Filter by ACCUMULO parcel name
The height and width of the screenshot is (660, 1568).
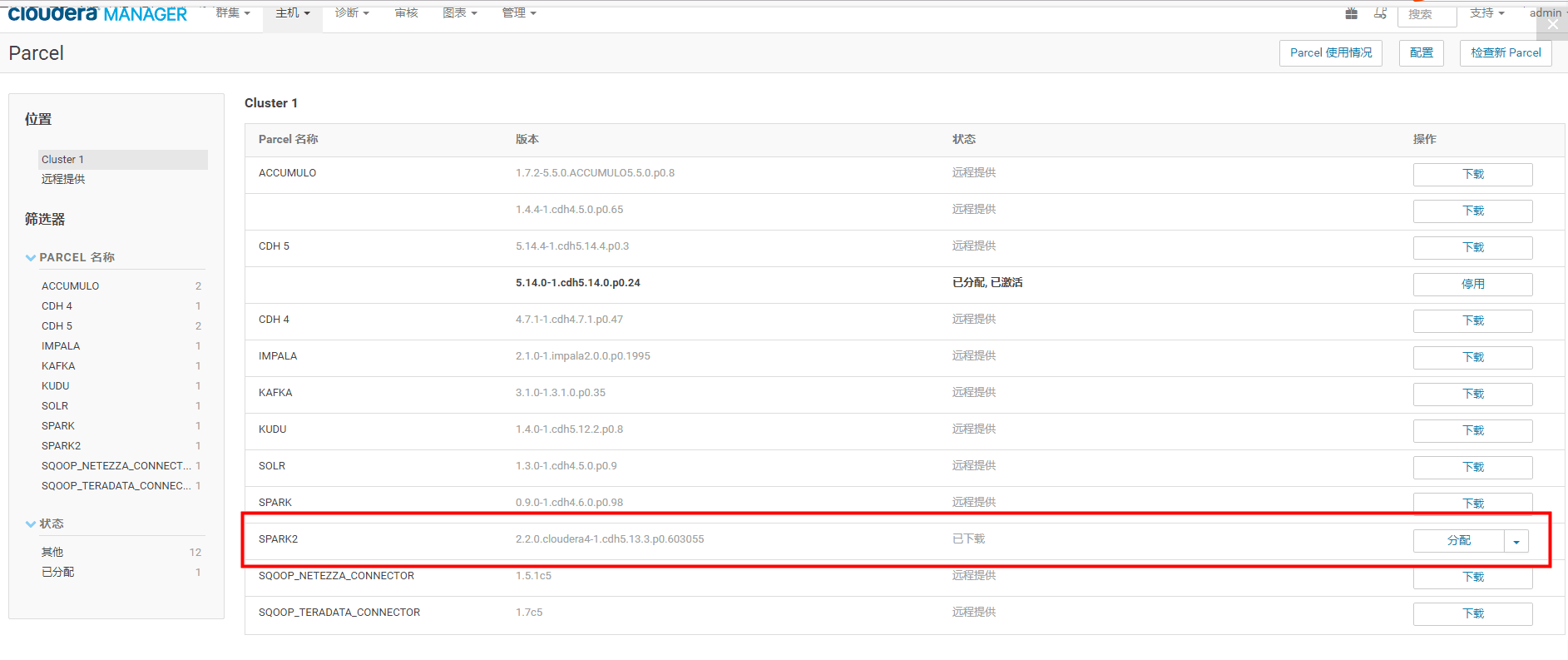[x=71, y=285]
